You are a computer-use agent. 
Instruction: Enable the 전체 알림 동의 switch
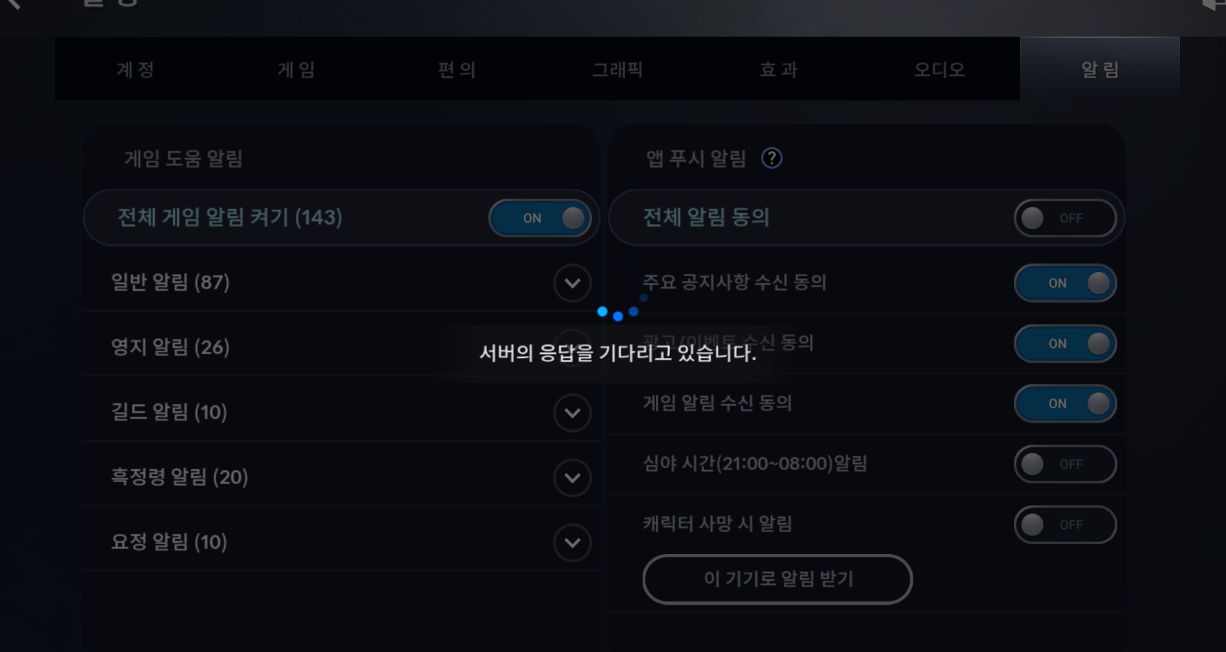[x=1065, y=218]
